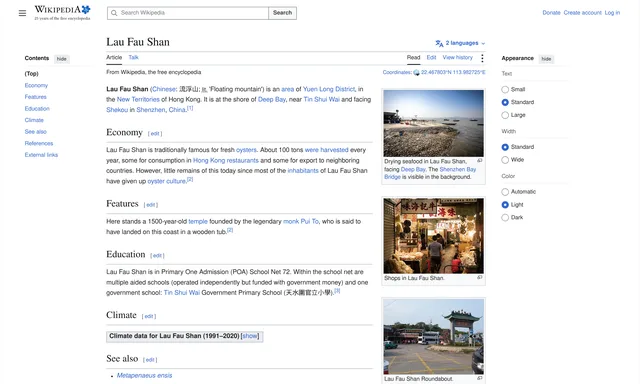Select Wide width option
The image size is (640, 384).
(x=505, y=160)
